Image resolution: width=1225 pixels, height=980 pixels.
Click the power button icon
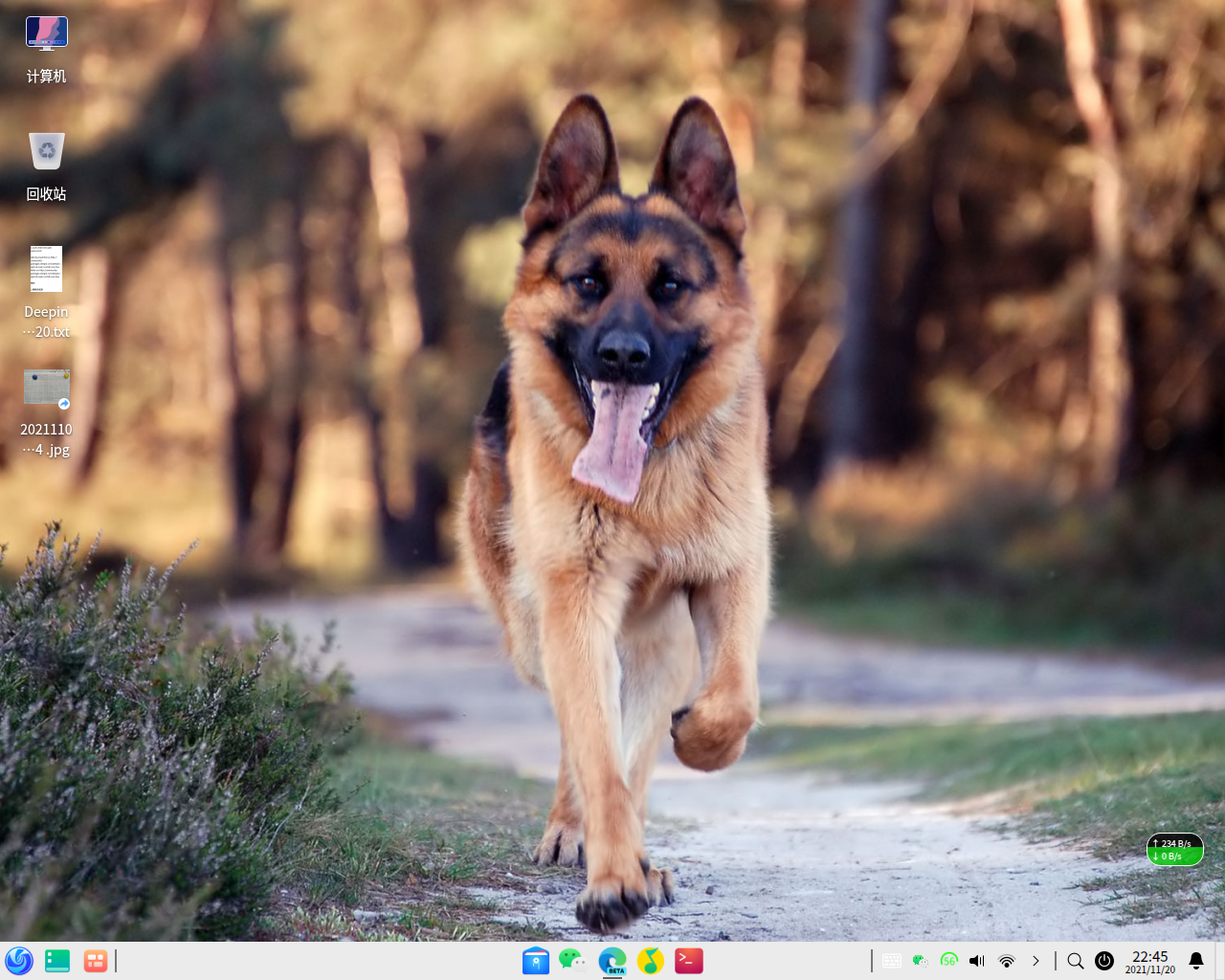pyautogui.click(x=1104, y=961)
